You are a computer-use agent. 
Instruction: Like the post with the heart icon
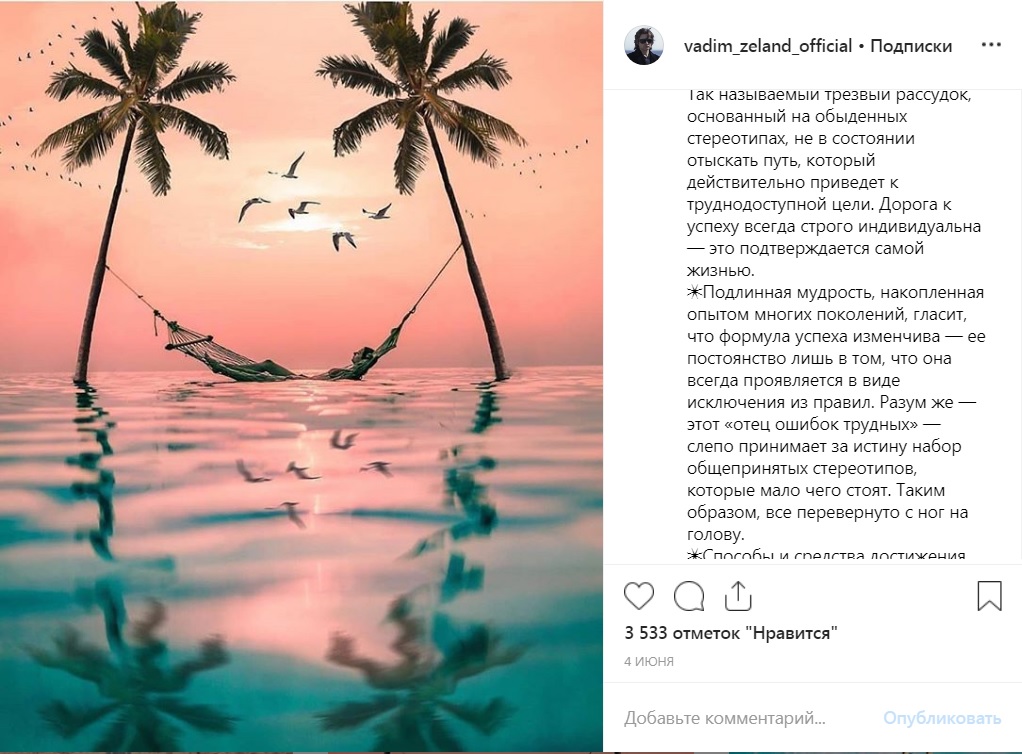(x=639, y=596)
